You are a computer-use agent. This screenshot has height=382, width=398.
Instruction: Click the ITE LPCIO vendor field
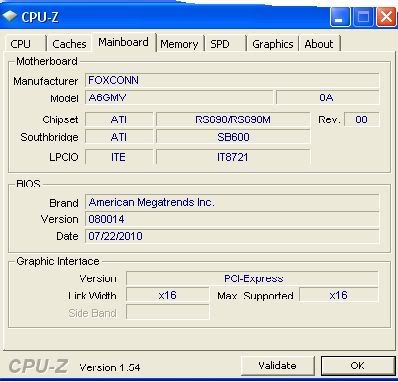click(119, 157)
